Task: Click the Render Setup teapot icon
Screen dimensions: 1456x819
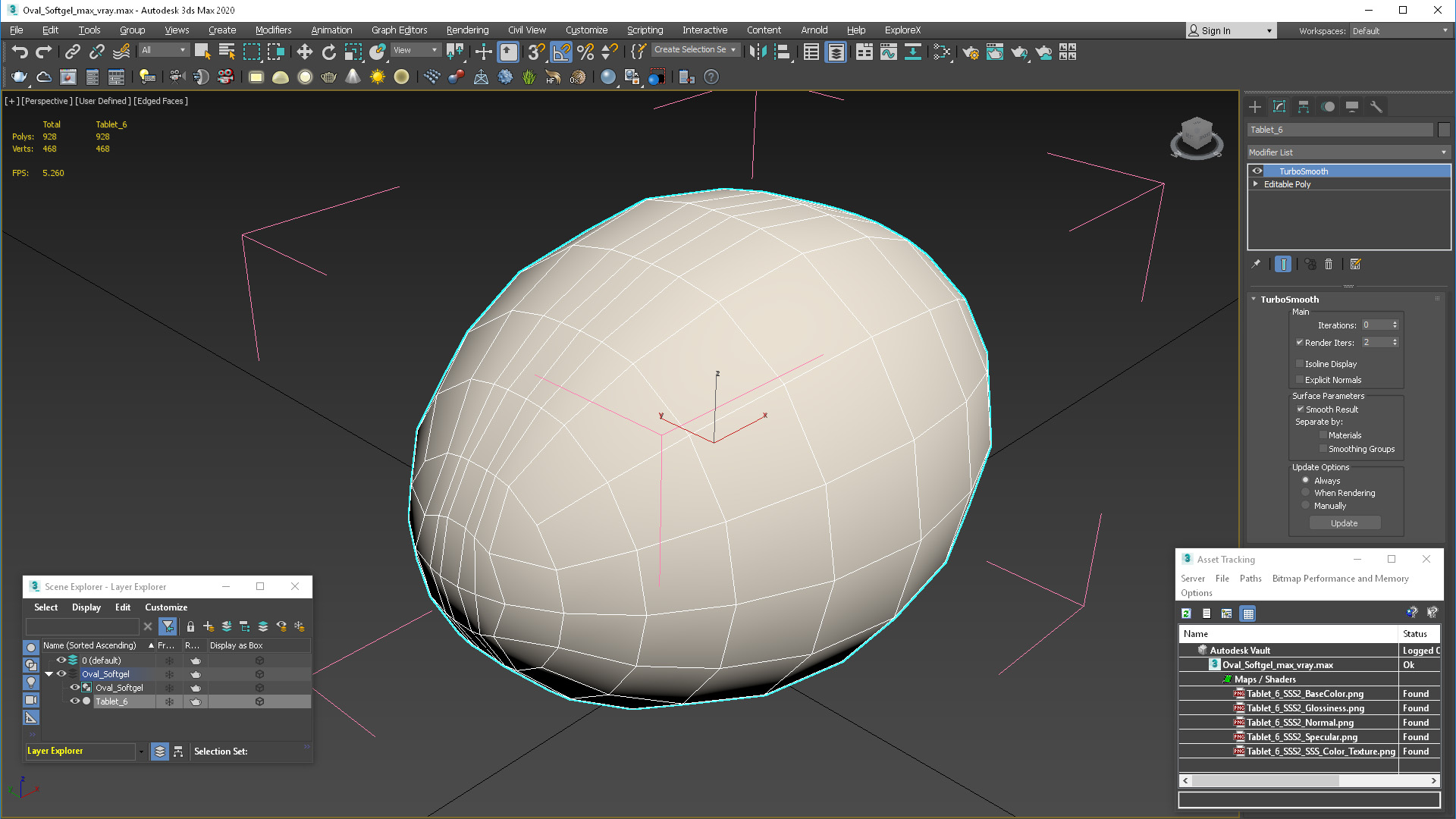Action: click(x=971, y=52)
